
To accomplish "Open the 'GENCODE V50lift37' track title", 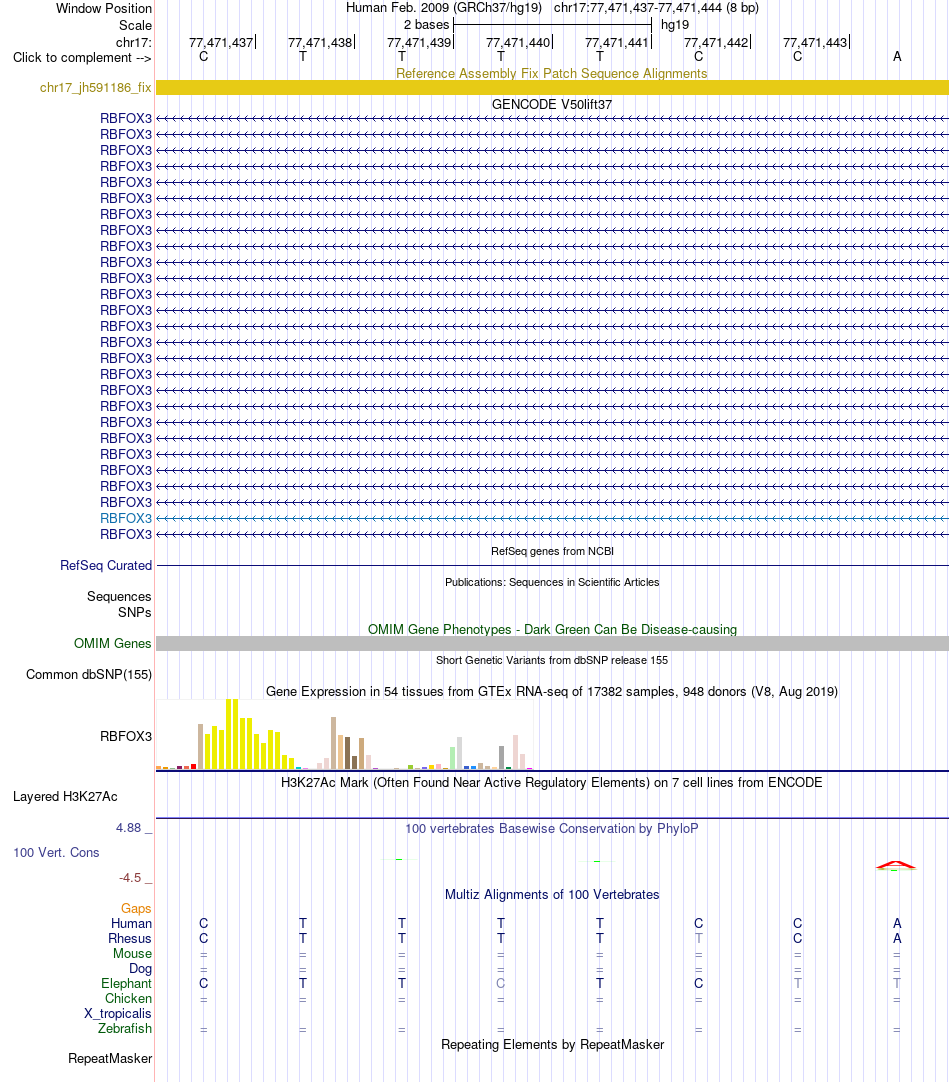I will pos(551,104).
